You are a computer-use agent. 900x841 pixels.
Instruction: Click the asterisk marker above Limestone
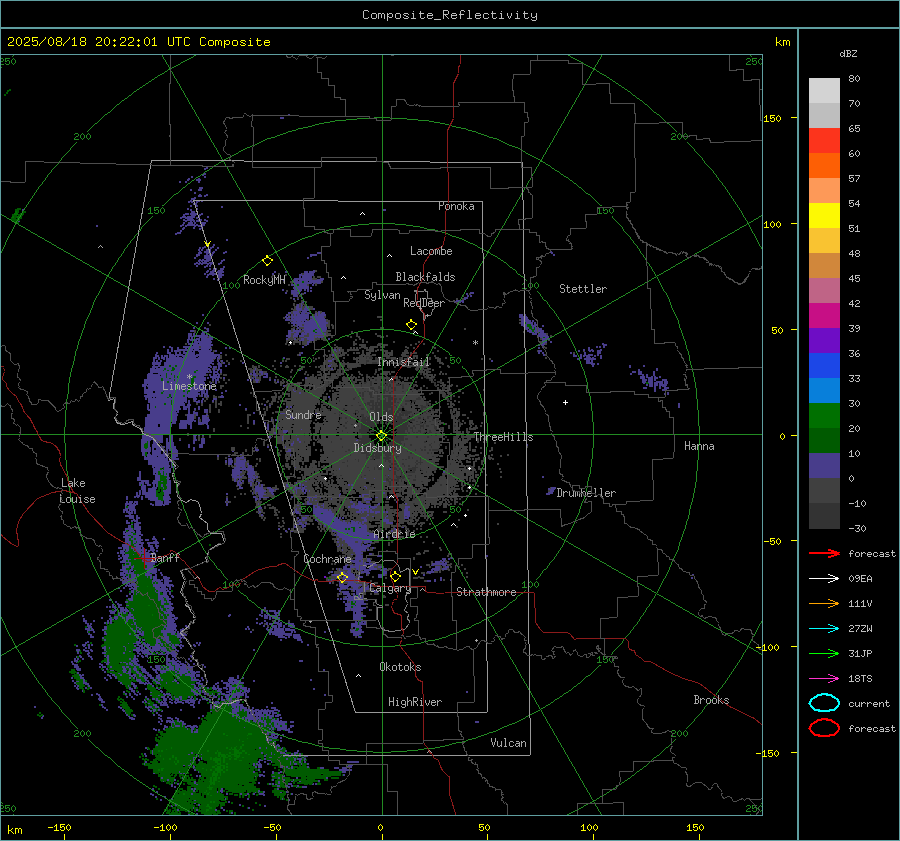(189, 377)
